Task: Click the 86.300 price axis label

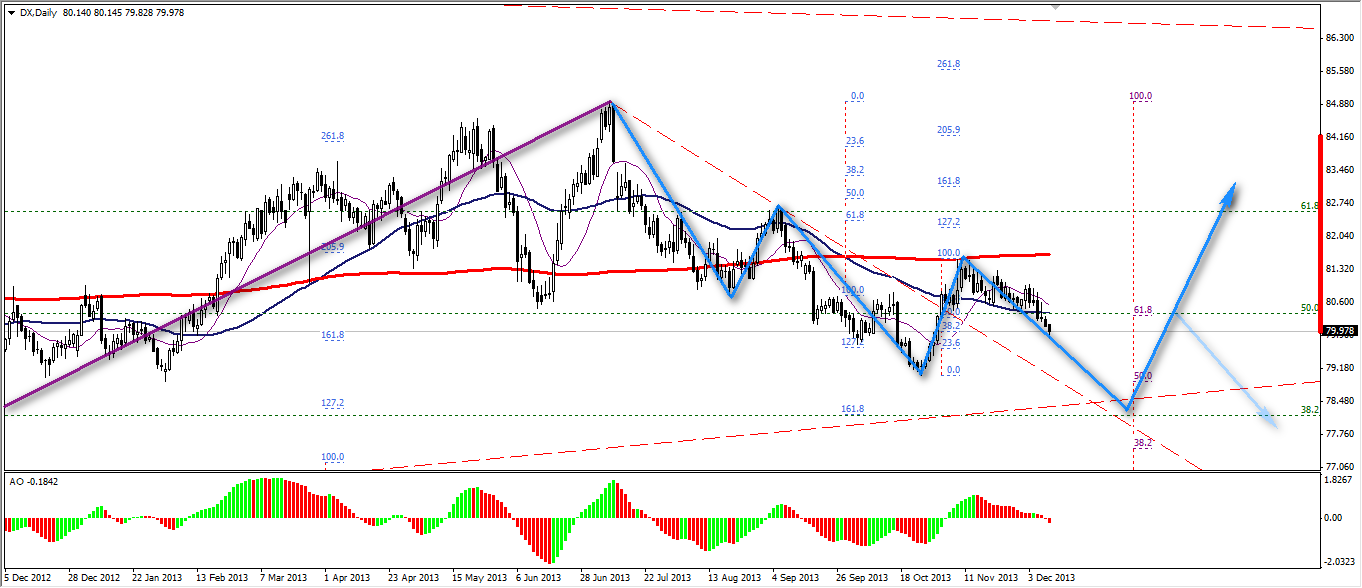Action: [1339, 37]
